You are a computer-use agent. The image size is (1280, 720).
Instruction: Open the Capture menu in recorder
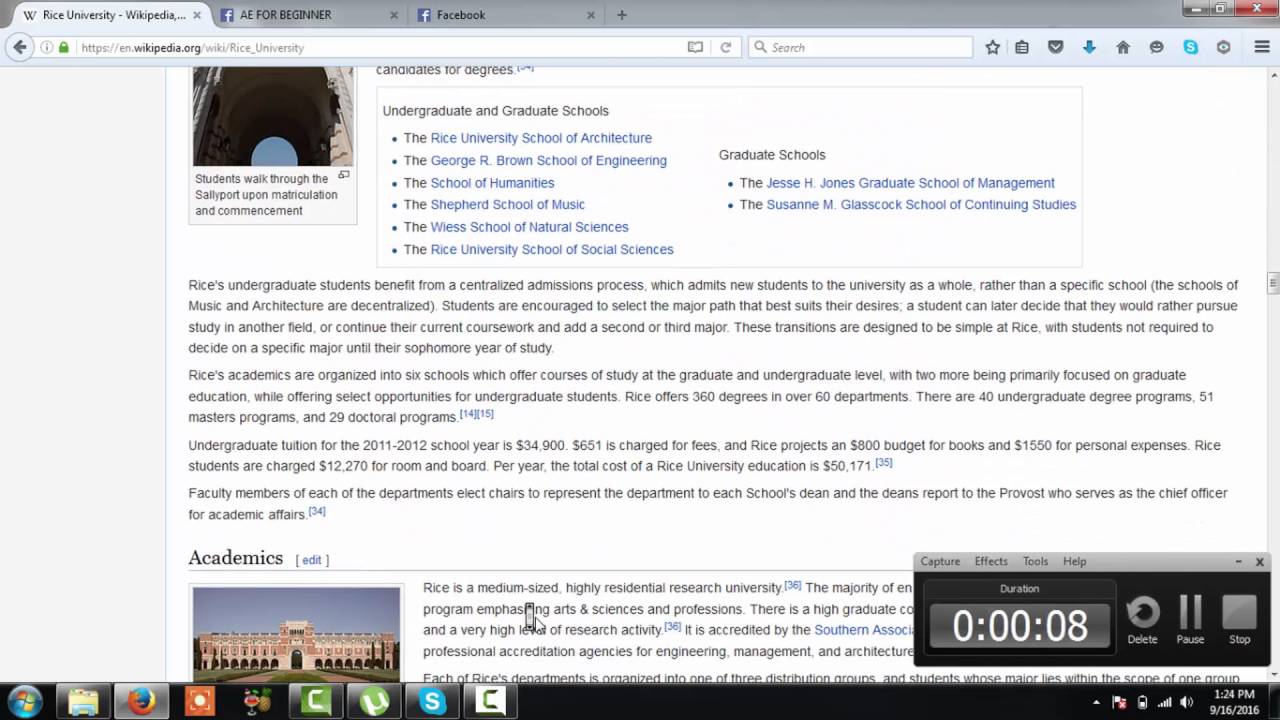pyautogui.click(x=940, y=561)
